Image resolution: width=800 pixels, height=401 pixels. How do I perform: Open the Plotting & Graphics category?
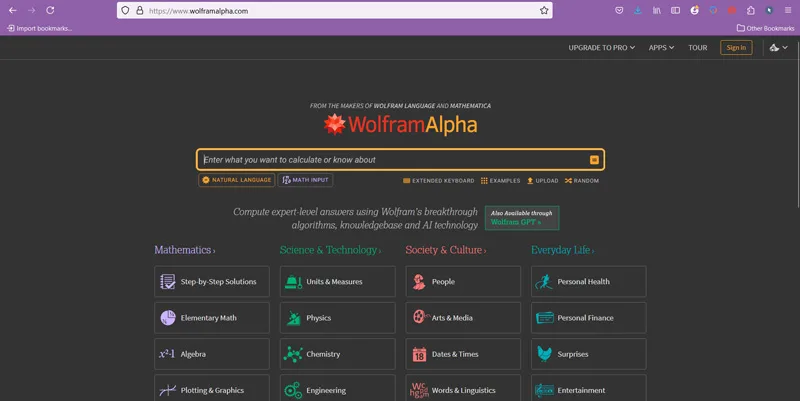click(212, 389)
